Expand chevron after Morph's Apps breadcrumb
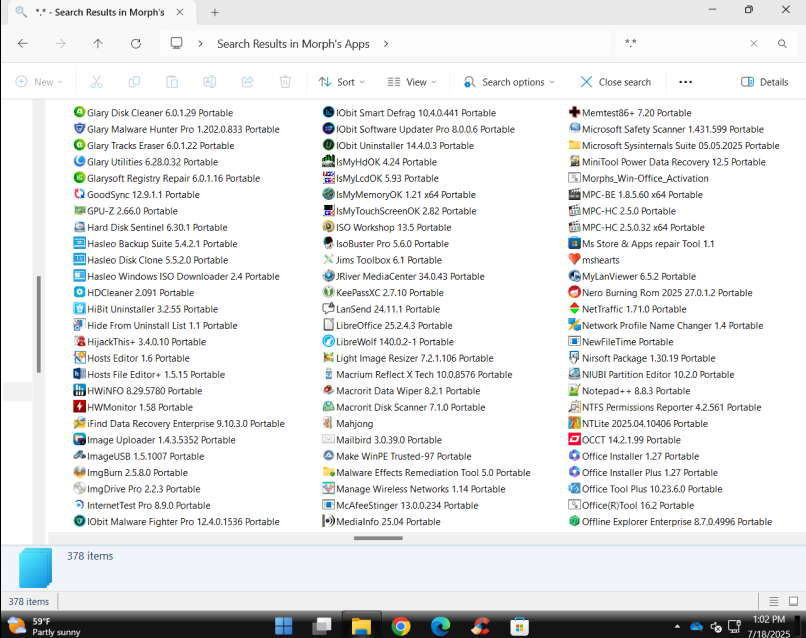 pyautogui.click(x=386, y=44)
